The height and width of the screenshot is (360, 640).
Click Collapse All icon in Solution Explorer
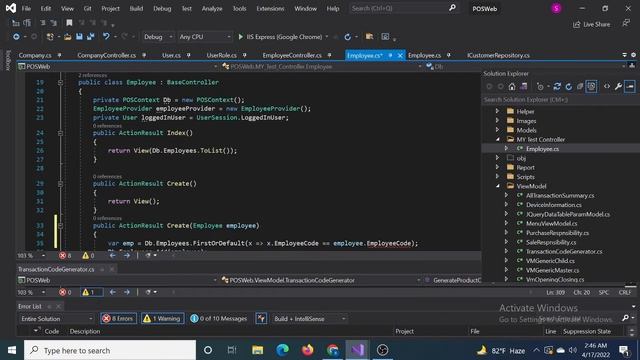(580, 87)
